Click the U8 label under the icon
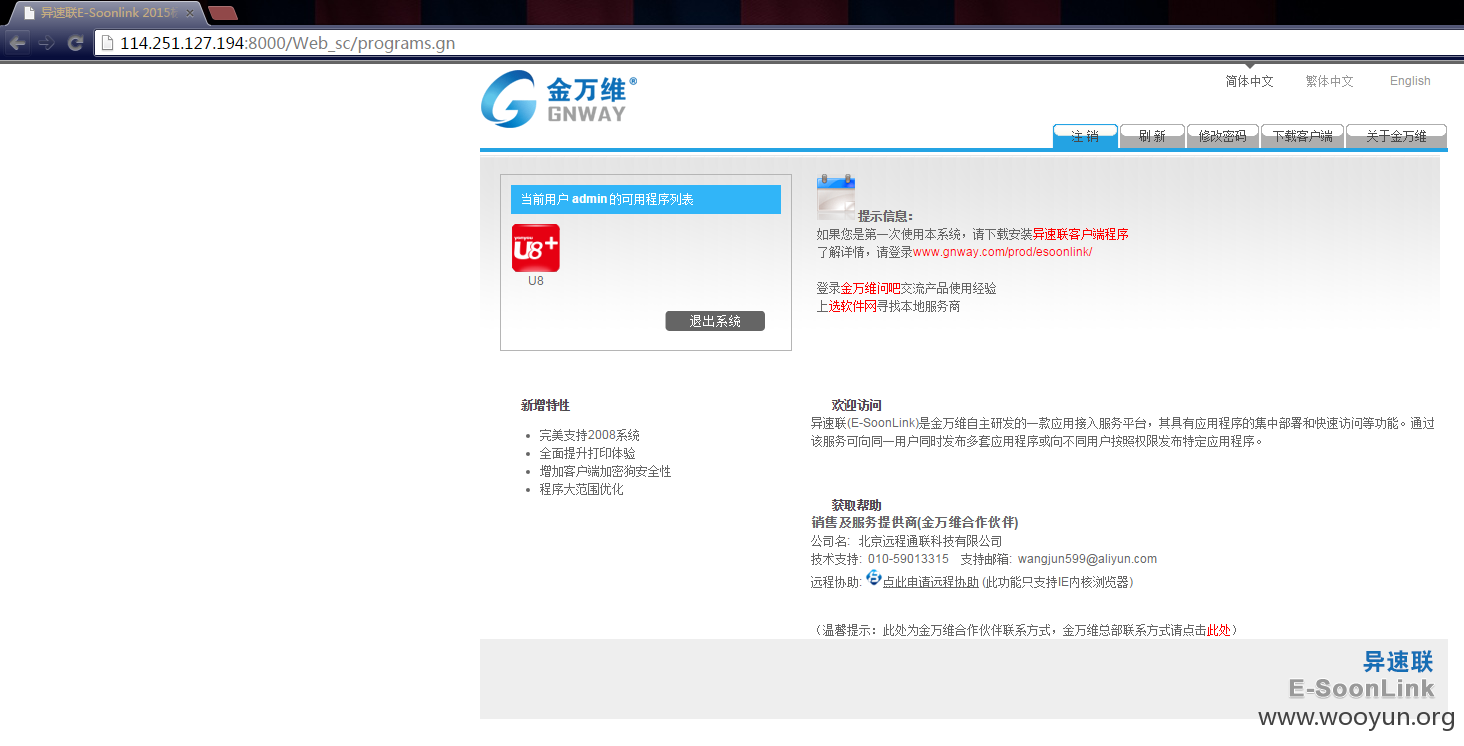 coord(536,281)
